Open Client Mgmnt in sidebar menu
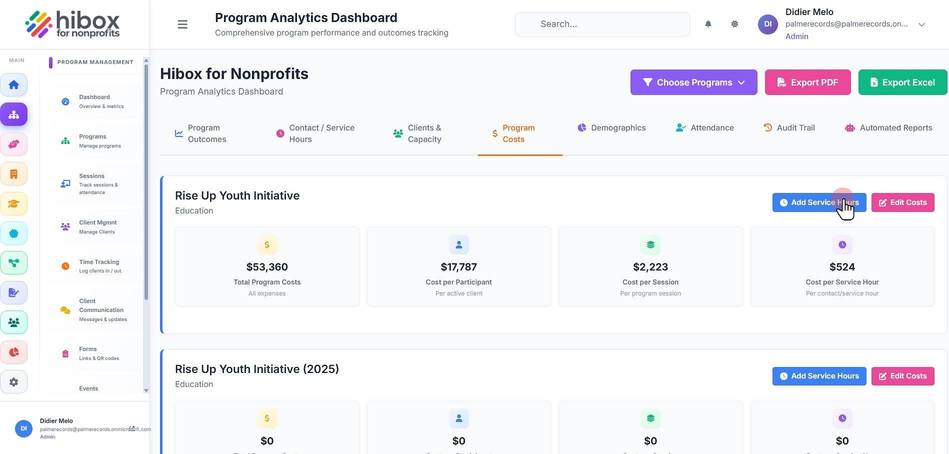Viewport: 949px width, 454px height. (94, 227)
